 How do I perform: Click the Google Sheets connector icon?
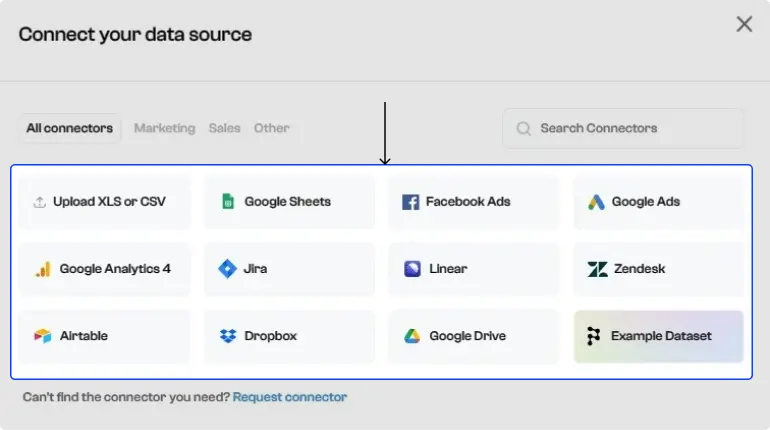coord(228,202)
